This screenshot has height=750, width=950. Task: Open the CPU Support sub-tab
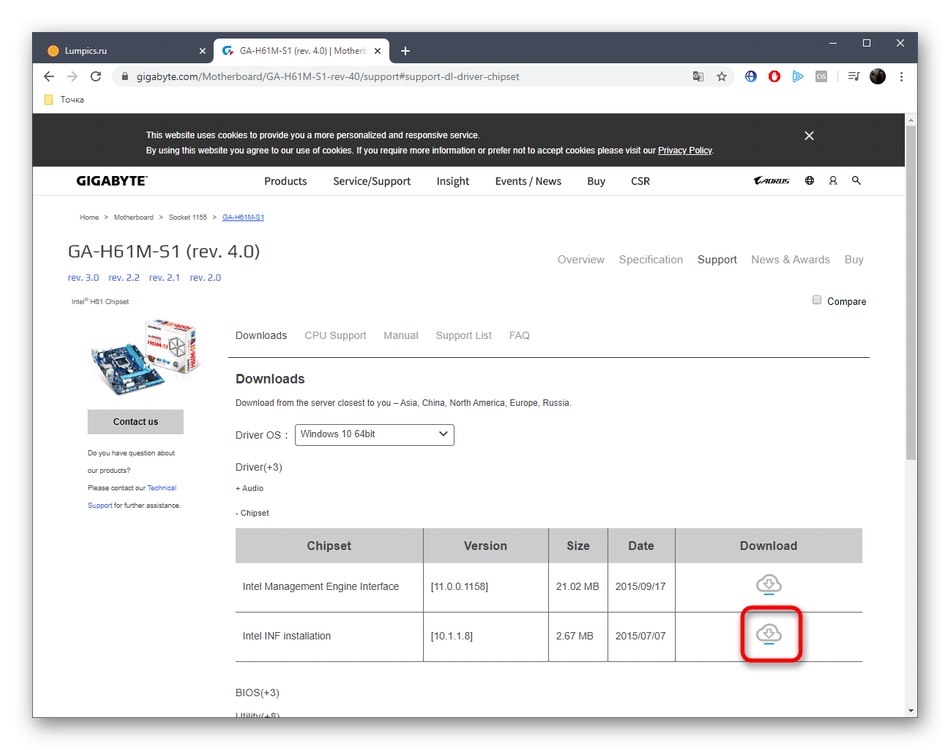point(335,336)
